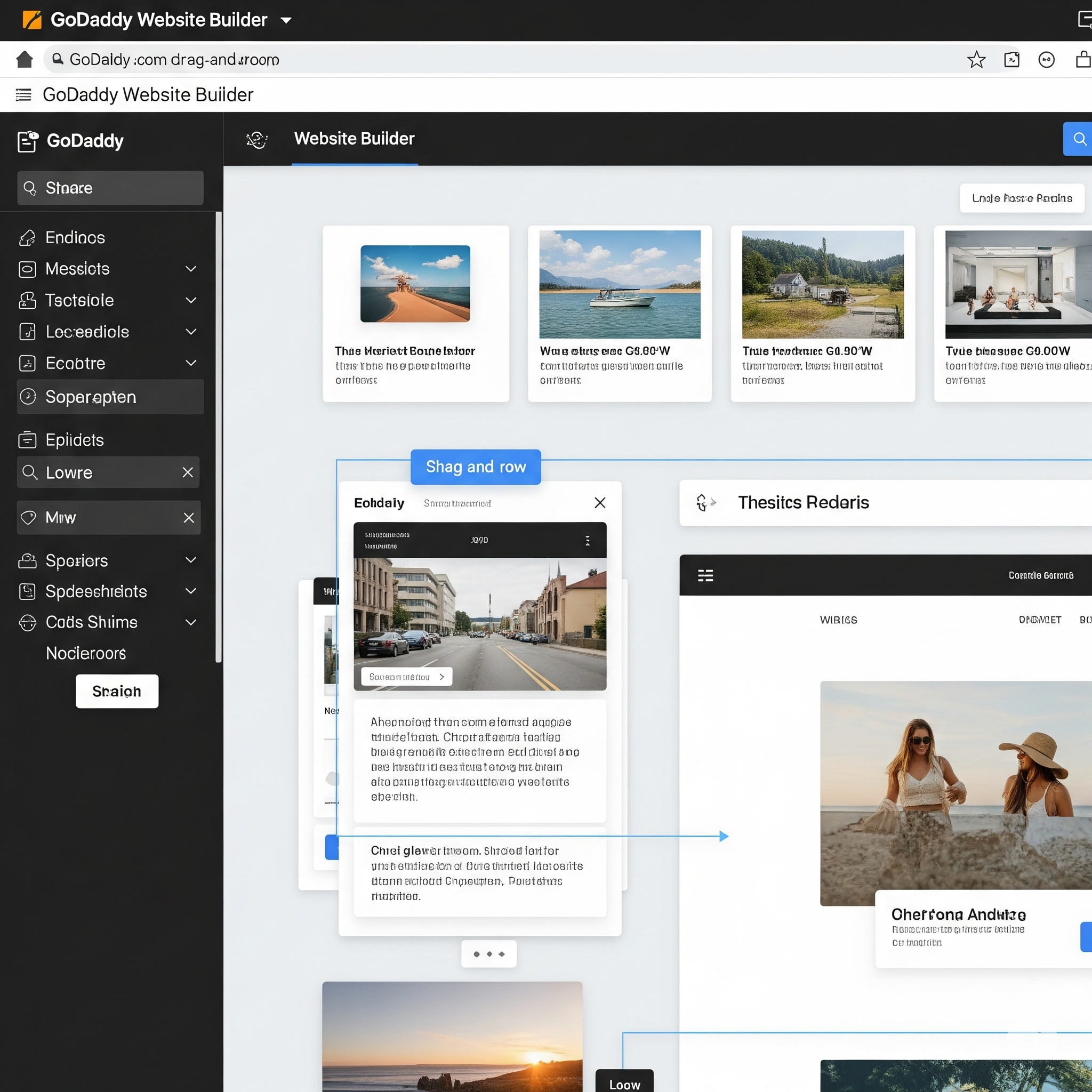Expand the Cods Shiims section
Image resolution: width=1092 pixels, height=1092 pixels.
(x=191, y=622)
